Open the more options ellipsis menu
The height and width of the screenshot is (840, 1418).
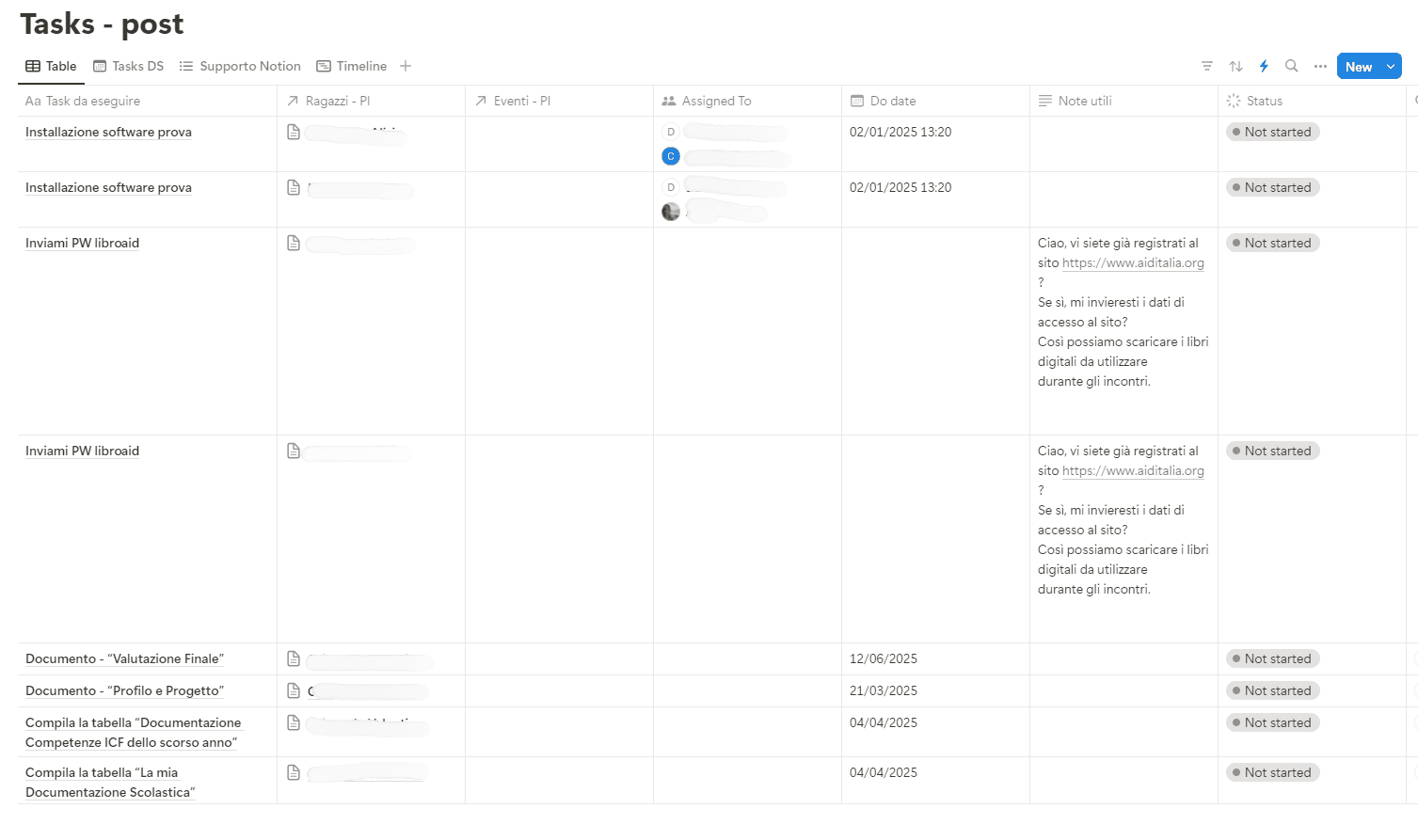[1320, 66]
